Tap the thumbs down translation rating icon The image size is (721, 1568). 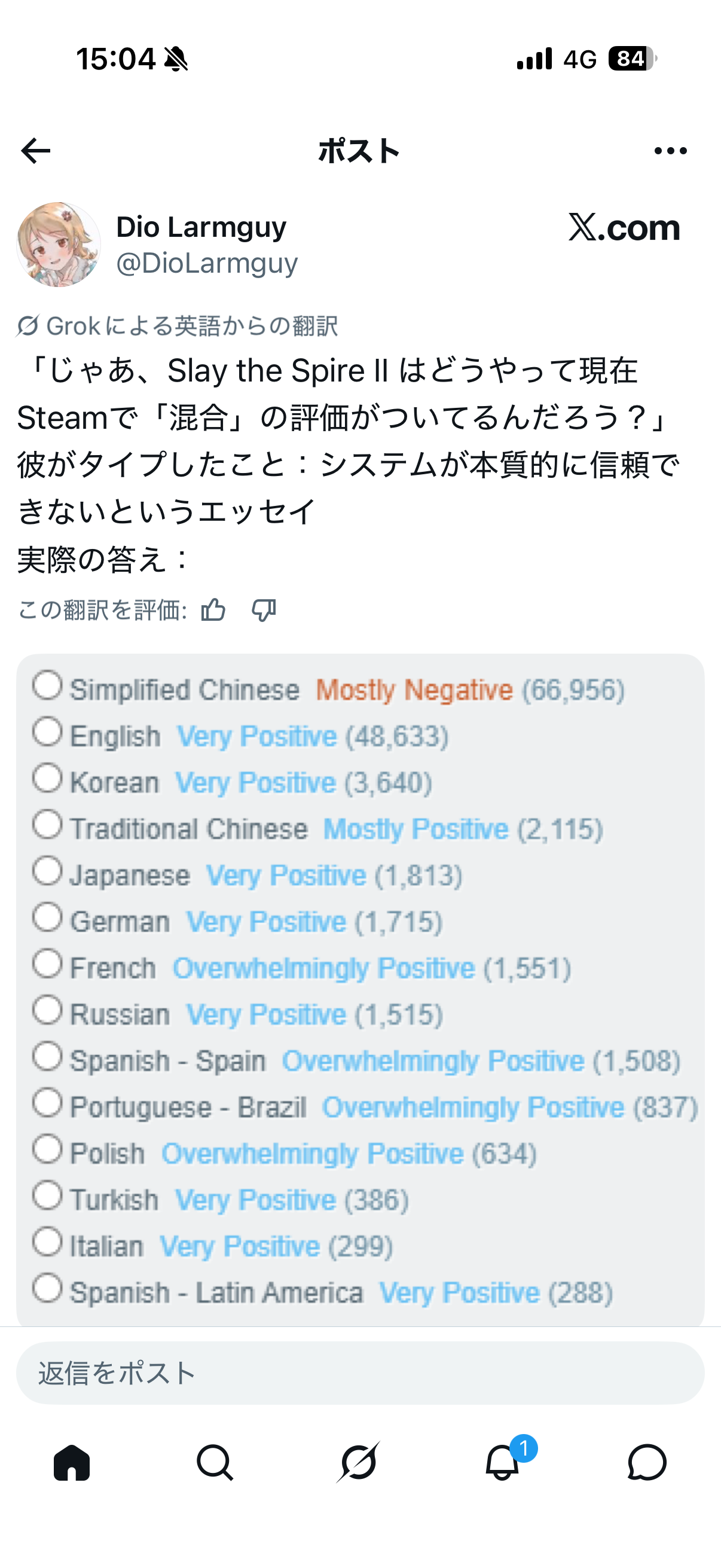tap(264, 609)
